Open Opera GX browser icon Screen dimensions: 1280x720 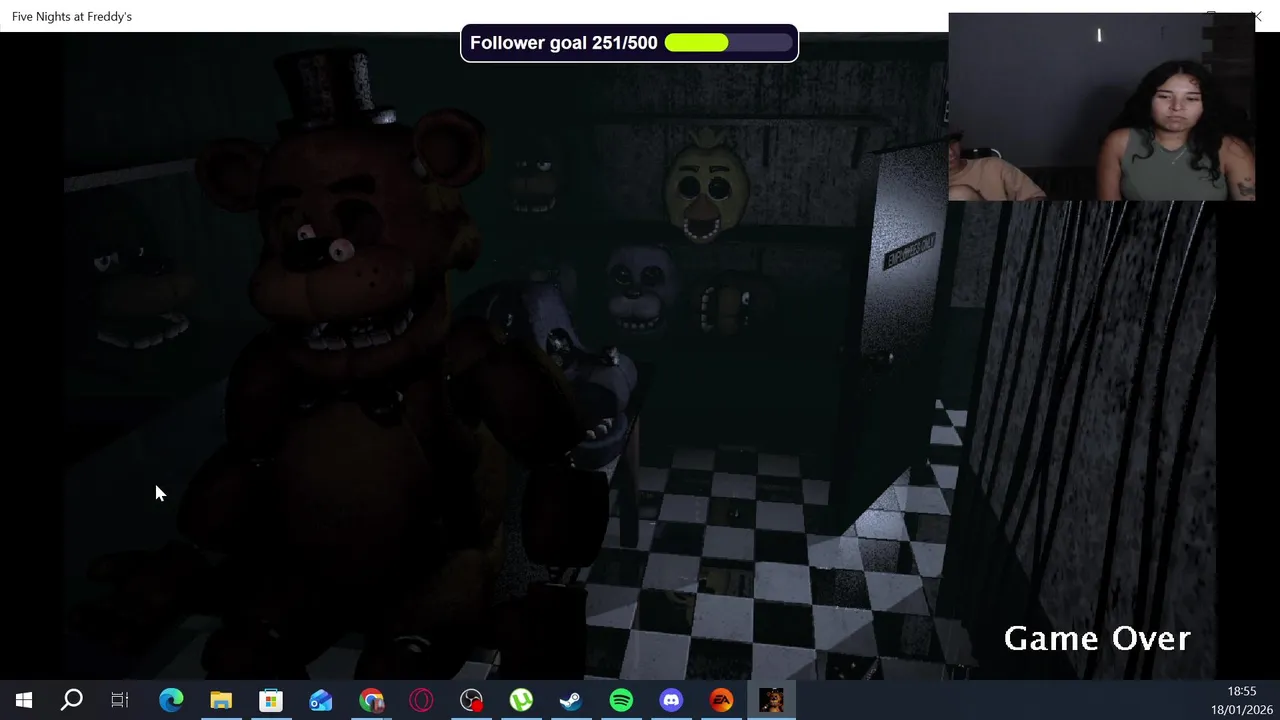421,700
